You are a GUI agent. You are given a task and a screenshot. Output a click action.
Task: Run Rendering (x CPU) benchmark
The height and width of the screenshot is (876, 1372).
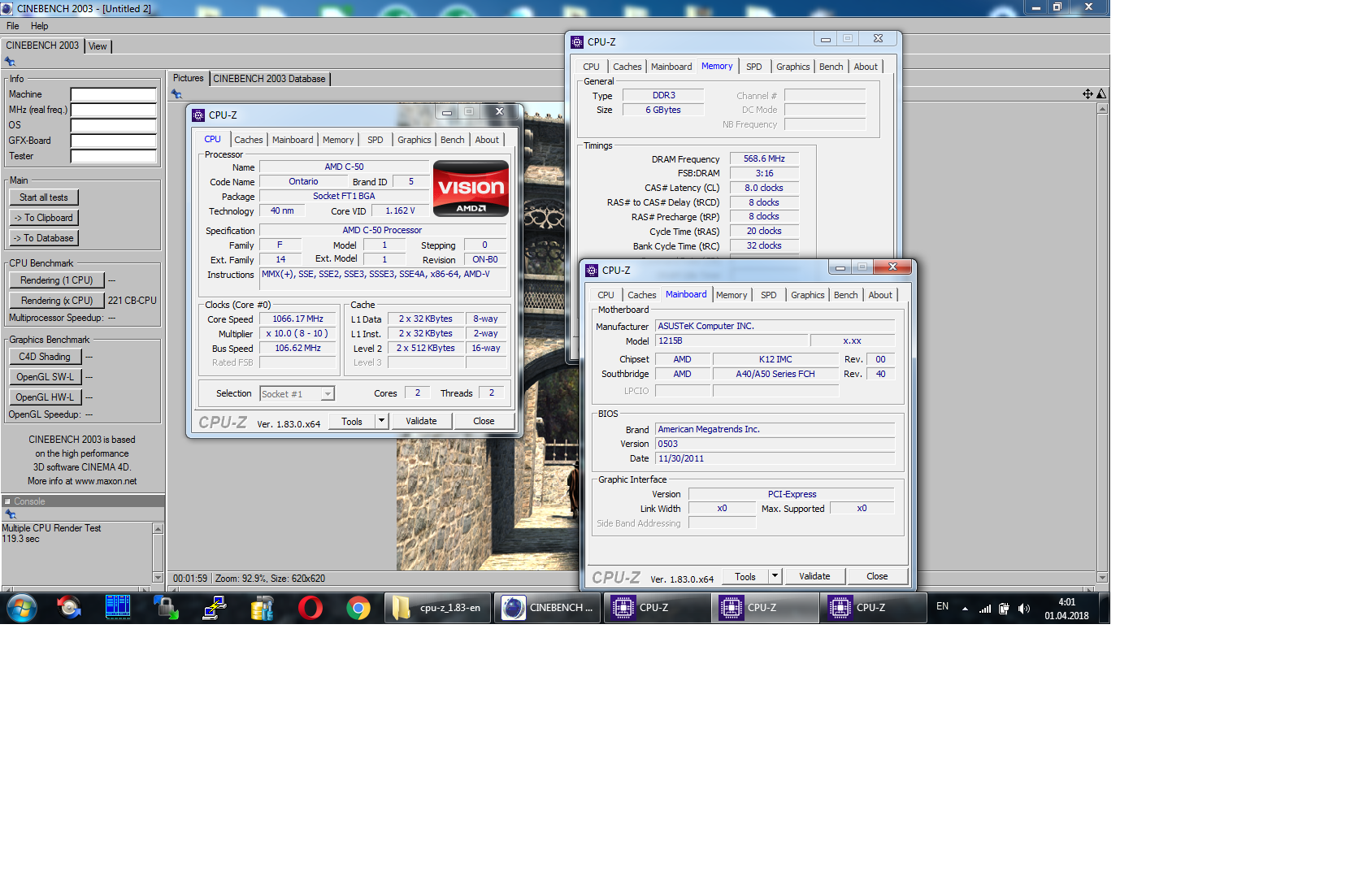(57, 301)
